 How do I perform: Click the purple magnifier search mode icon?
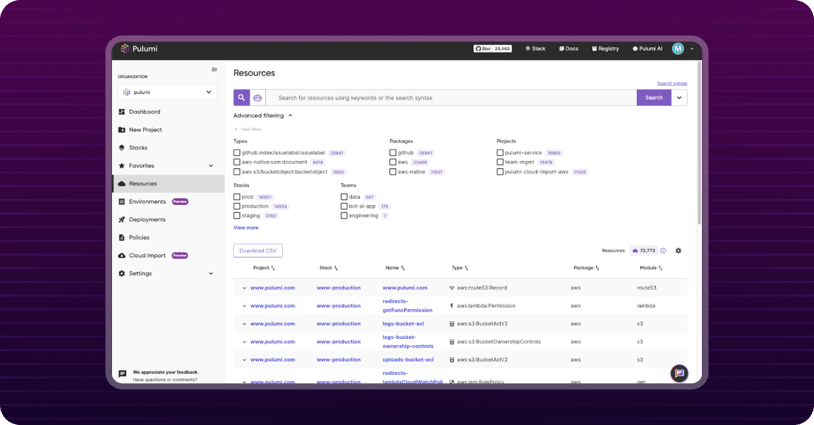(x=241, y=98)
